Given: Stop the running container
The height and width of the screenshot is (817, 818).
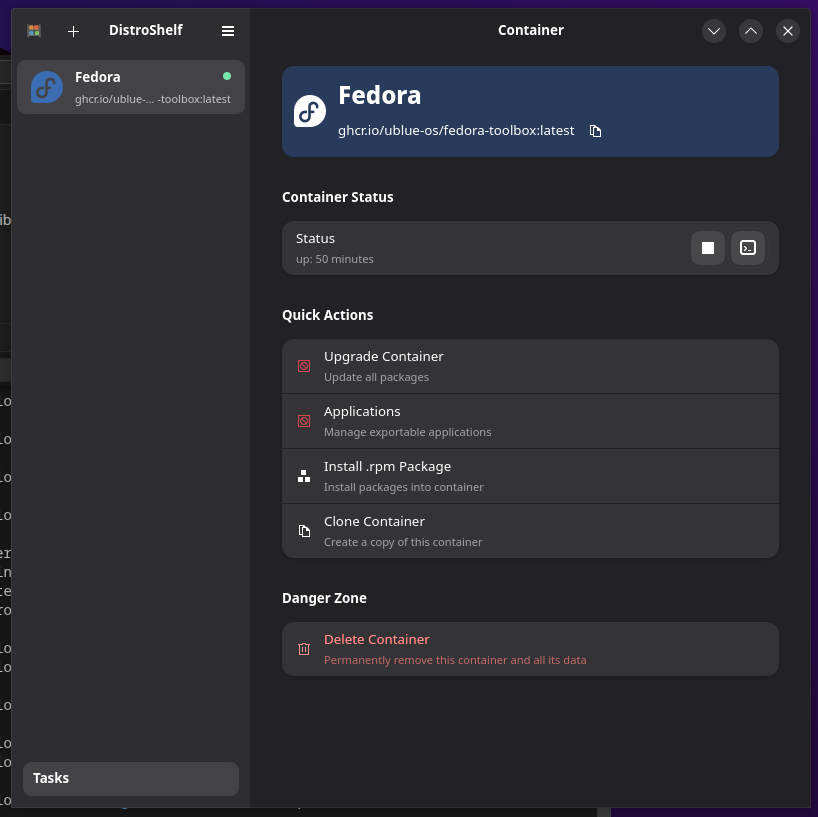Looking at the screenshot, I should 707,248.
